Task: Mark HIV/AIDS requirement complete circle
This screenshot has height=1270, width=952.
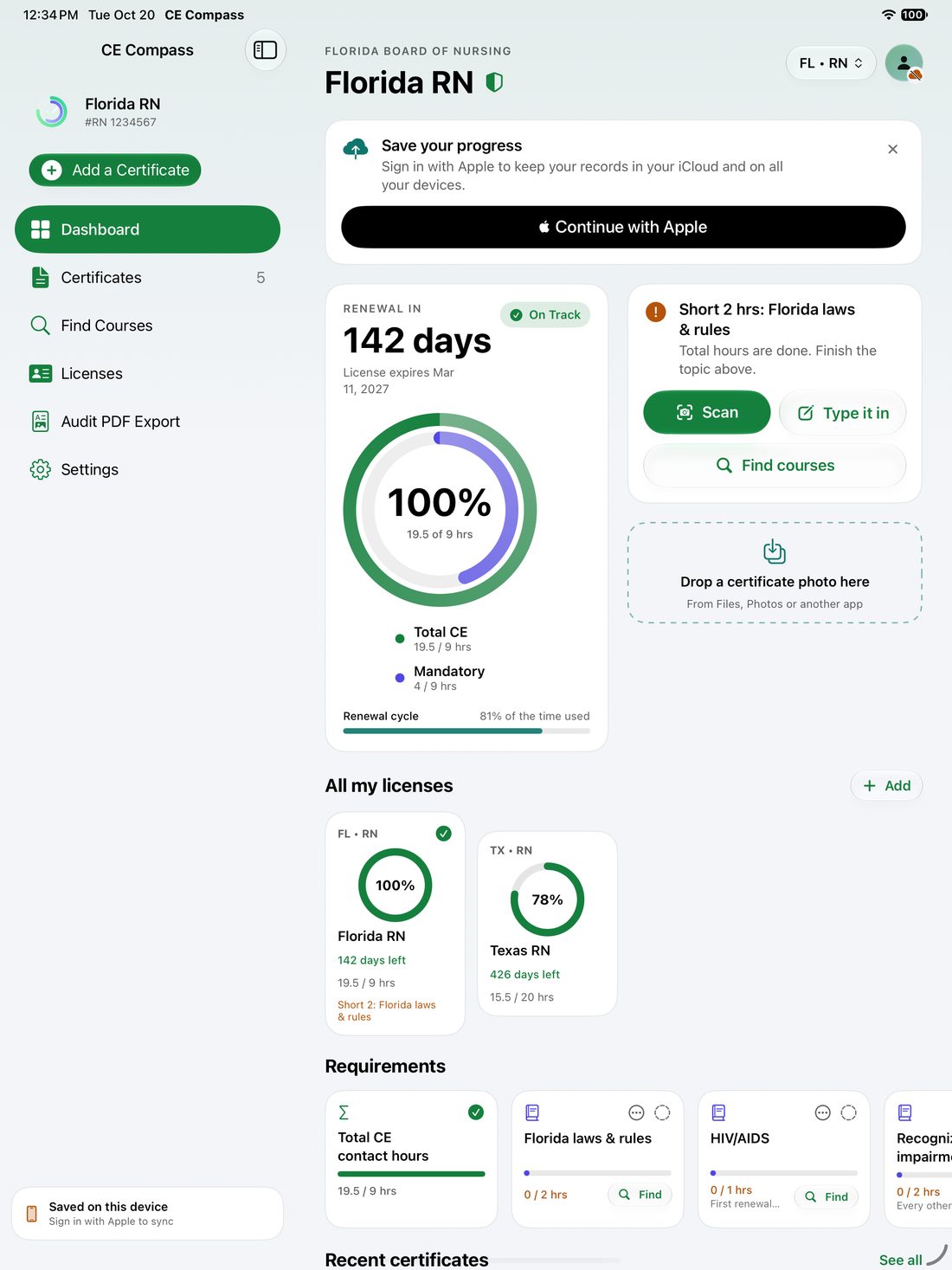Action: [848, 1112]
